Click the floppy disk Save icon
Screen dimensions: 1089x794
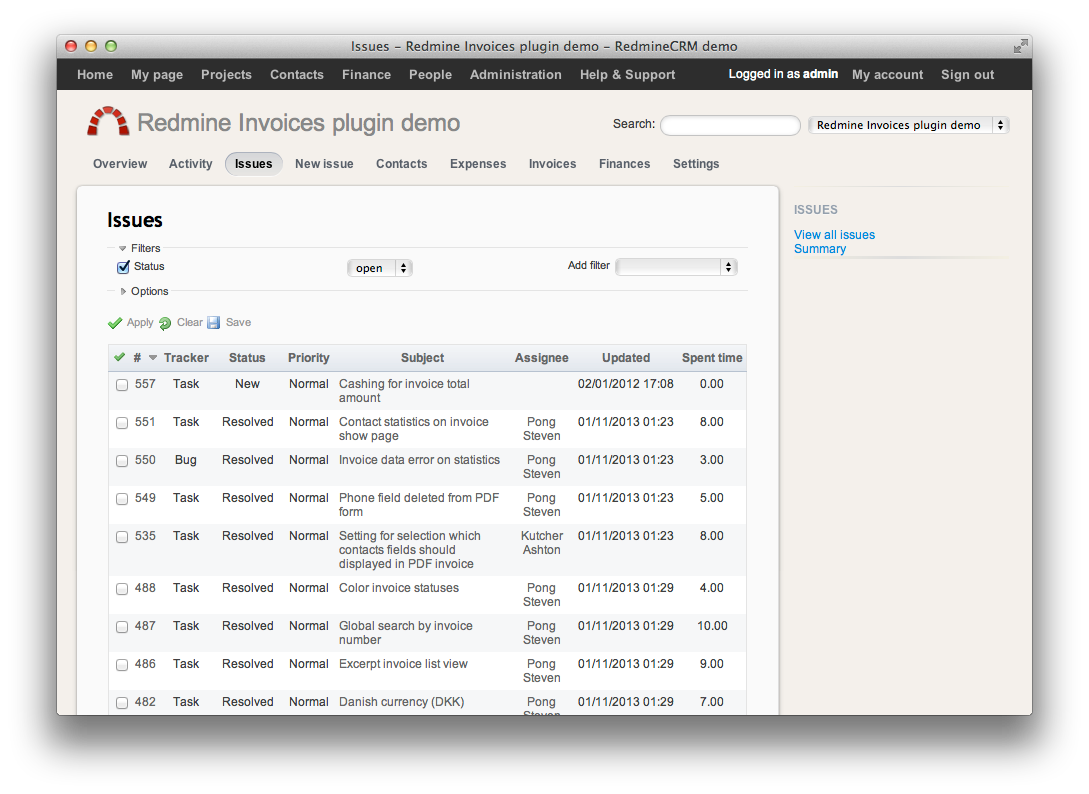(x=214, y=322)
